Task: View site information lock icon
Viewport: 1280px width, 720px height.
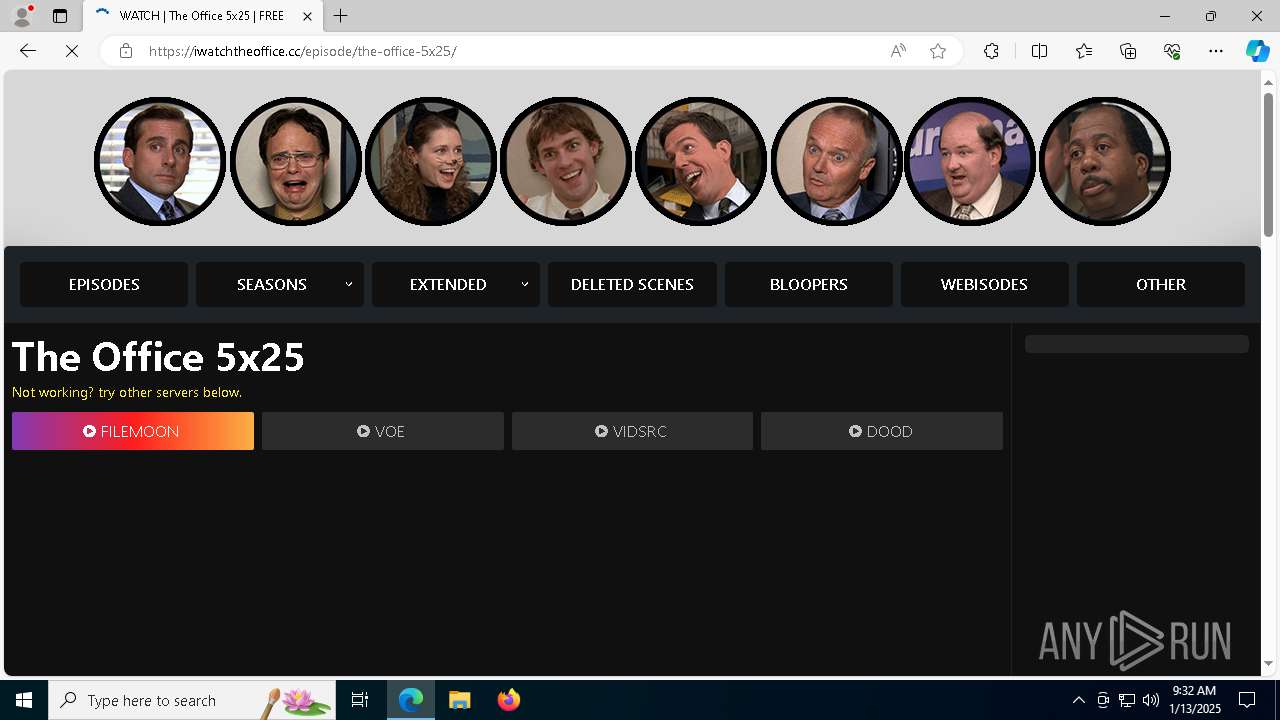Action: (x=126, y=51)
